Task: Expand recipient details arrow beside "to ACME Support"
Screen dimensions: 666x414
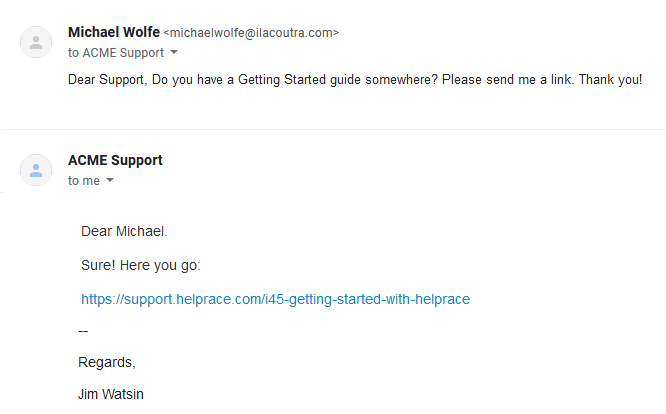Action: tap(174, 52)
